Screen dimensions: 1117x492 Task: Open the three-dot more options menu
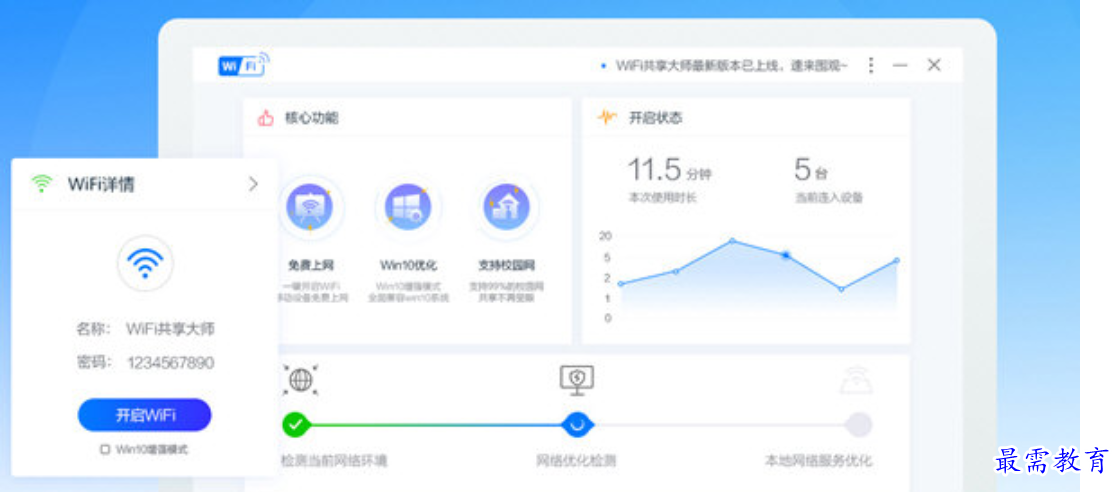[871, 66]
